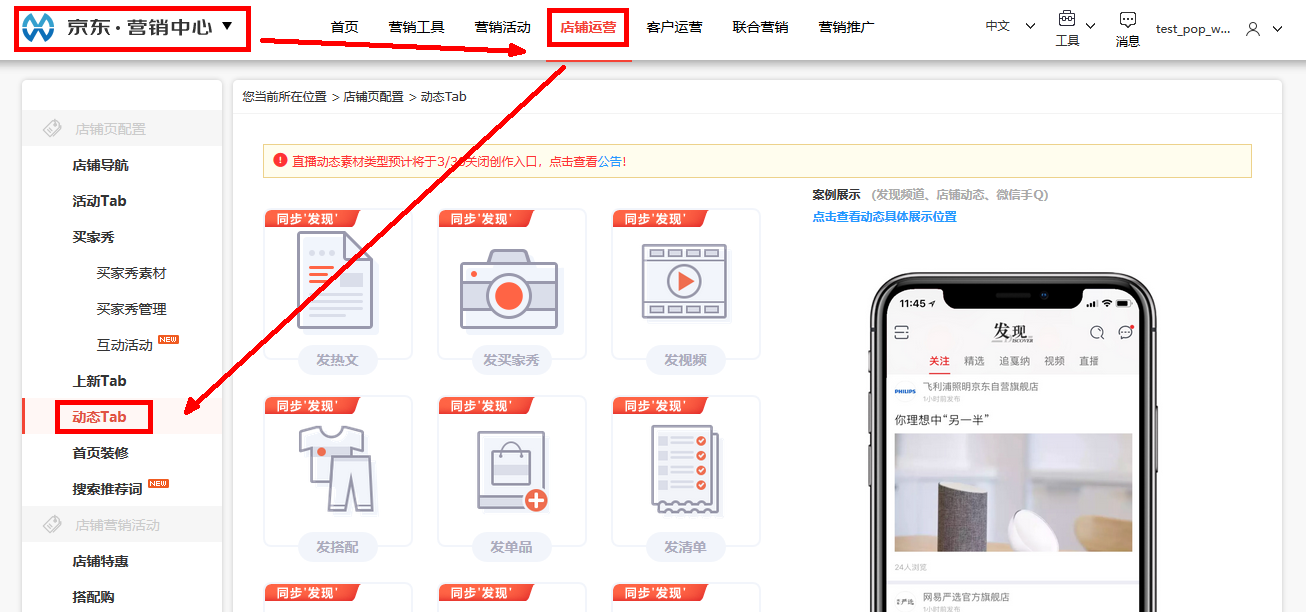Click the 发清单 checklist icon
Image resolution: width=1306 pixels, height=612 pixels.
685,468
